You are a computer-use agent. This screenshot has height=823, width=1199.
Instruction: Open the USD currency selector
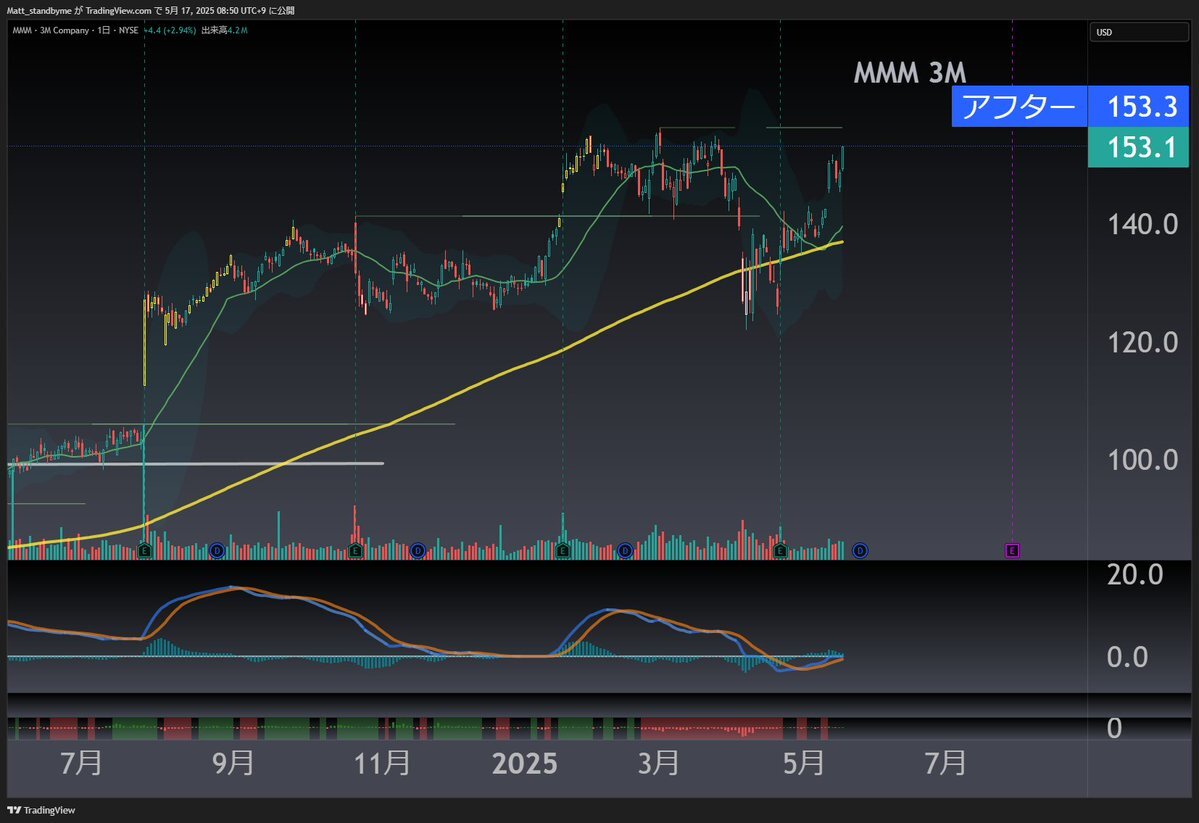[x=1139, y=32]
